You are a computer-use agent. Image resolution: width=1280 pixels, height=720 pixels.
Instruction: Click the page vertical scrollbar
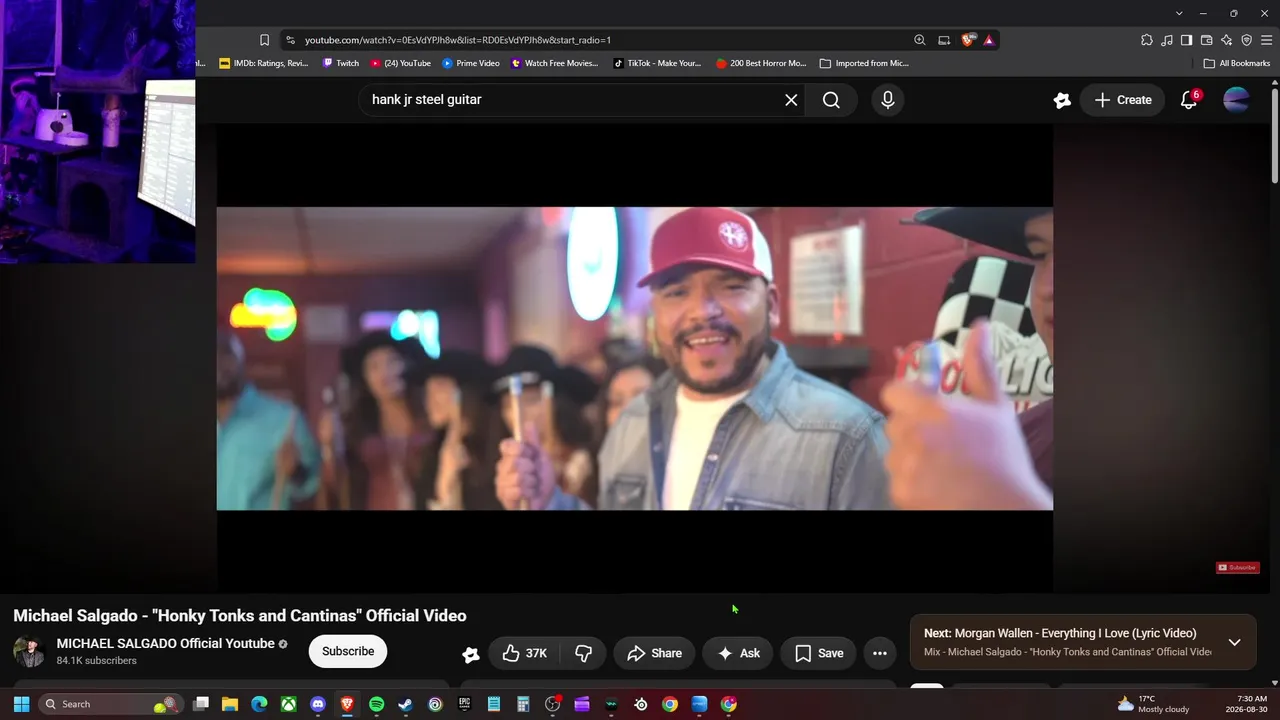coord(1274,135)
